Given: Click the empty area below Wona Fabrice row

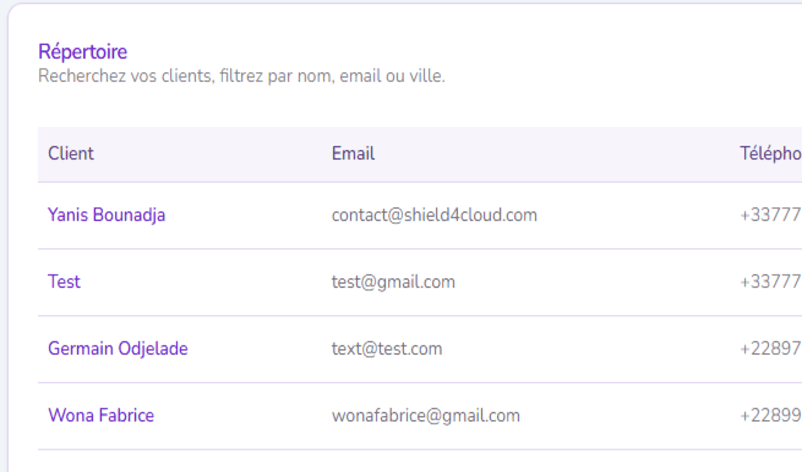Looking at the screenshot, I should [400, 461].
